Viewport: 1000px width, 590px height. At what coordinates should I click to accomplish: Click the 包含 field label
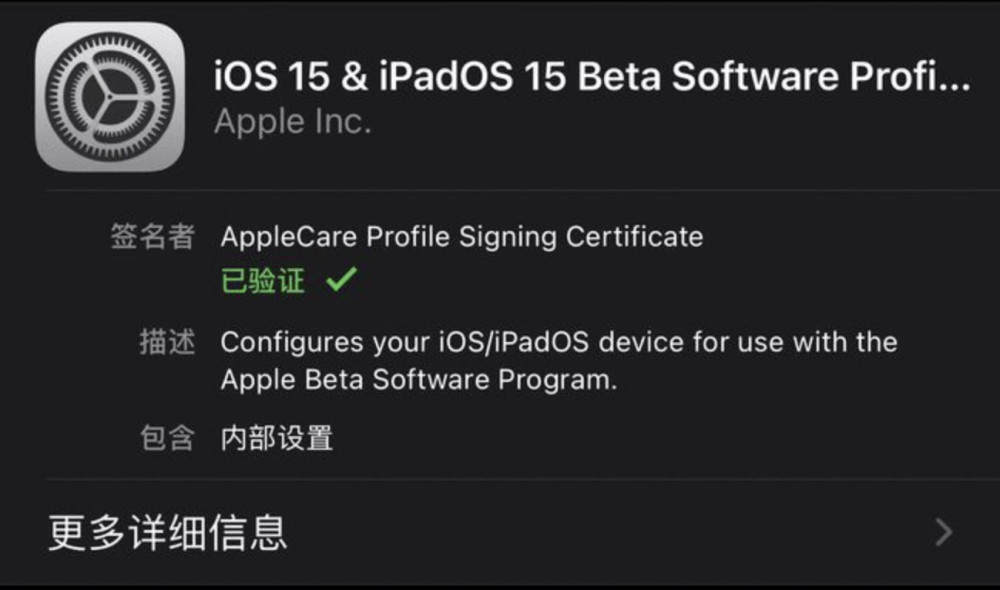(x=166, y=438)
